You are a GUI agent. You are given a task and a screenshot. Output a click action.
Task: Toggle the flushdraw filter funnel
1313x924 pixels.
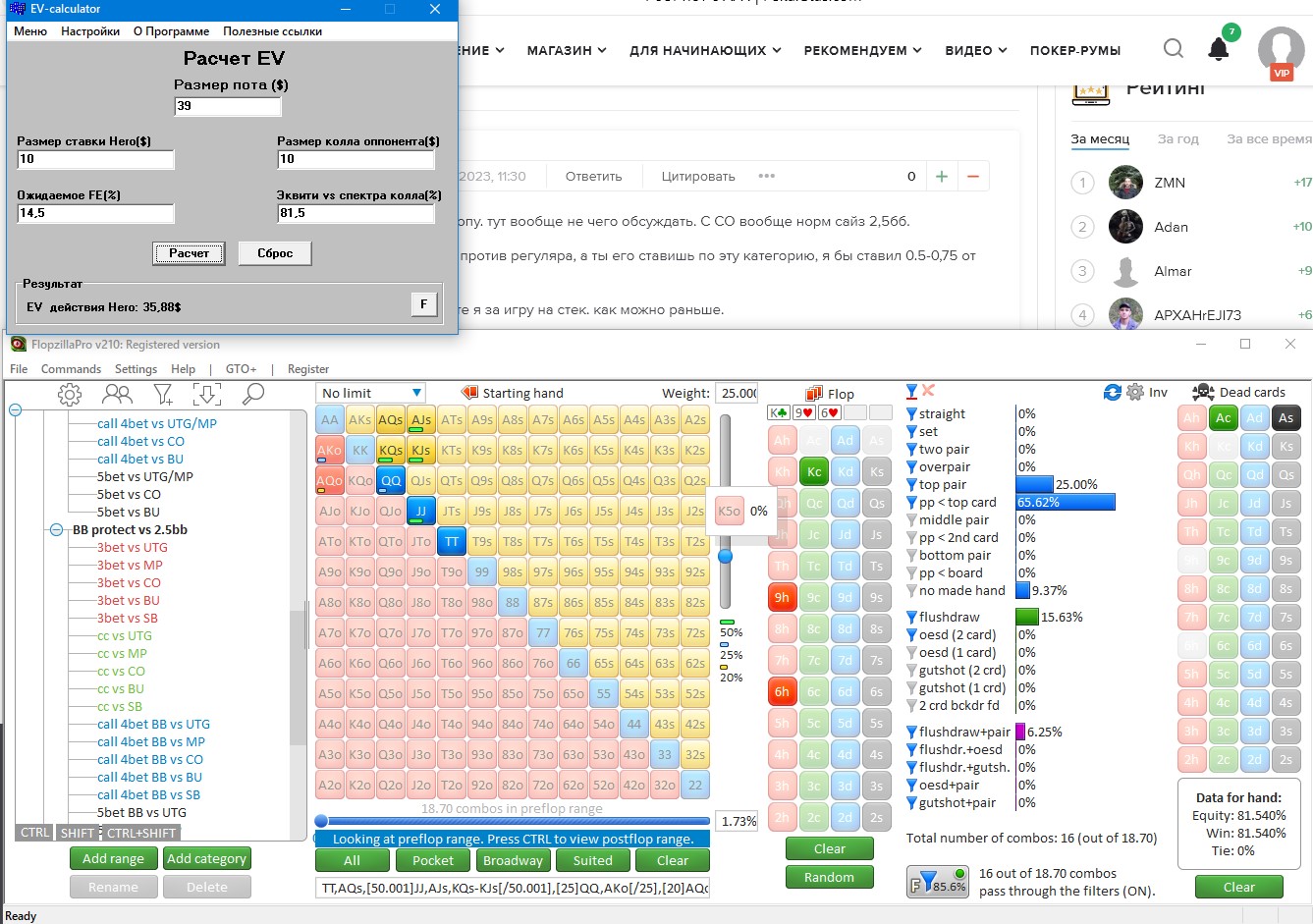click(911, 618)
